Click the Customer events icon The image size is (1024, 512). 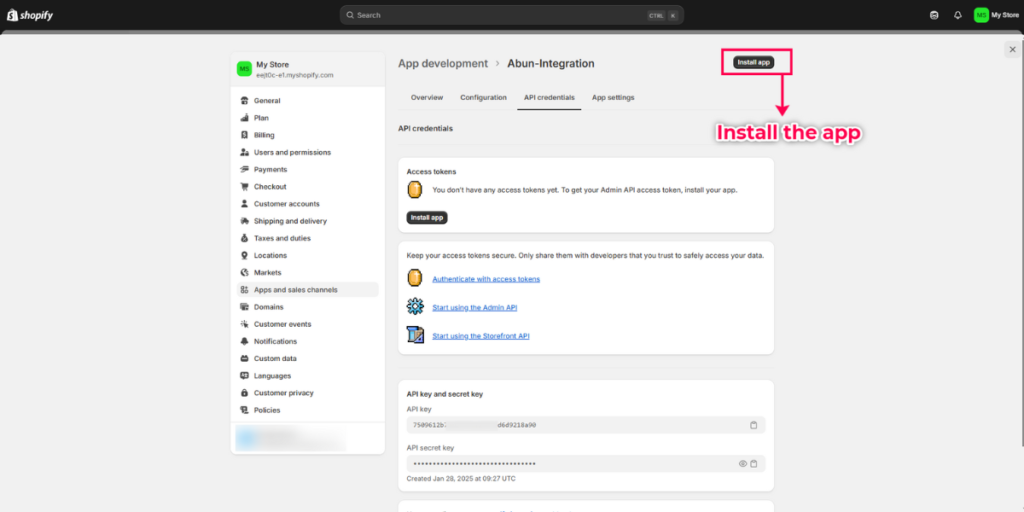pyautogui.click(x=244, y=324)
